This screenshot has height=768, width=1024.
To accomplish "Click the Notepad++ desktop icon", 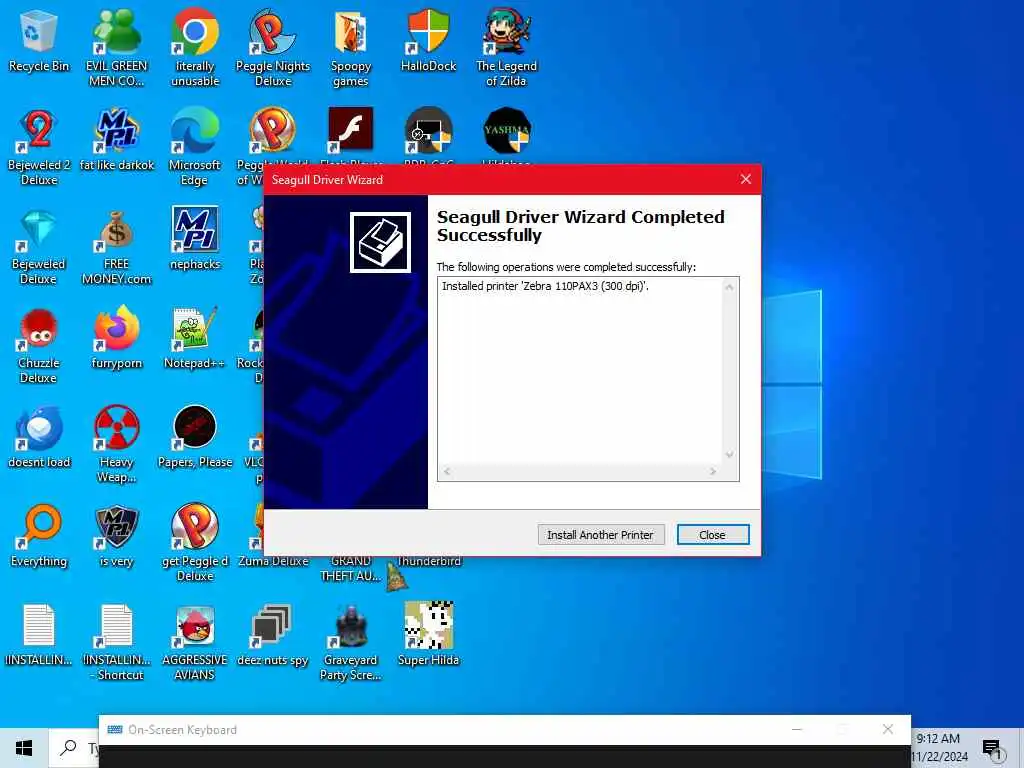I will [195, 337].
